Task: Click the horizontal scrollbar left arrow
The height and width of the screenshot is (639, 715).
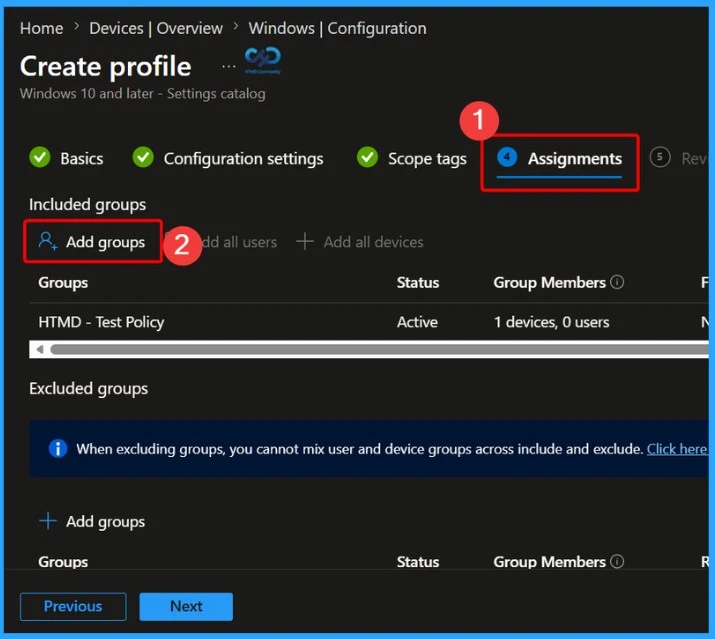Action: (x=40, y=349)
